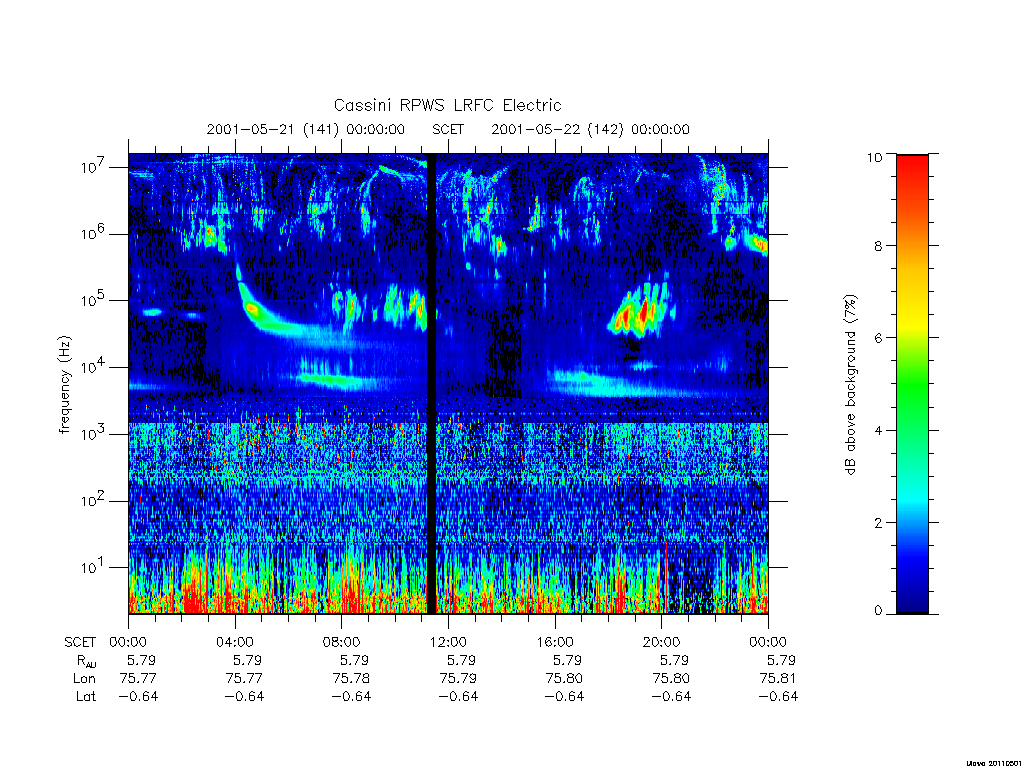
Task: Click the Uiowa date stamp in the corner
Action: tap(995, 763)
